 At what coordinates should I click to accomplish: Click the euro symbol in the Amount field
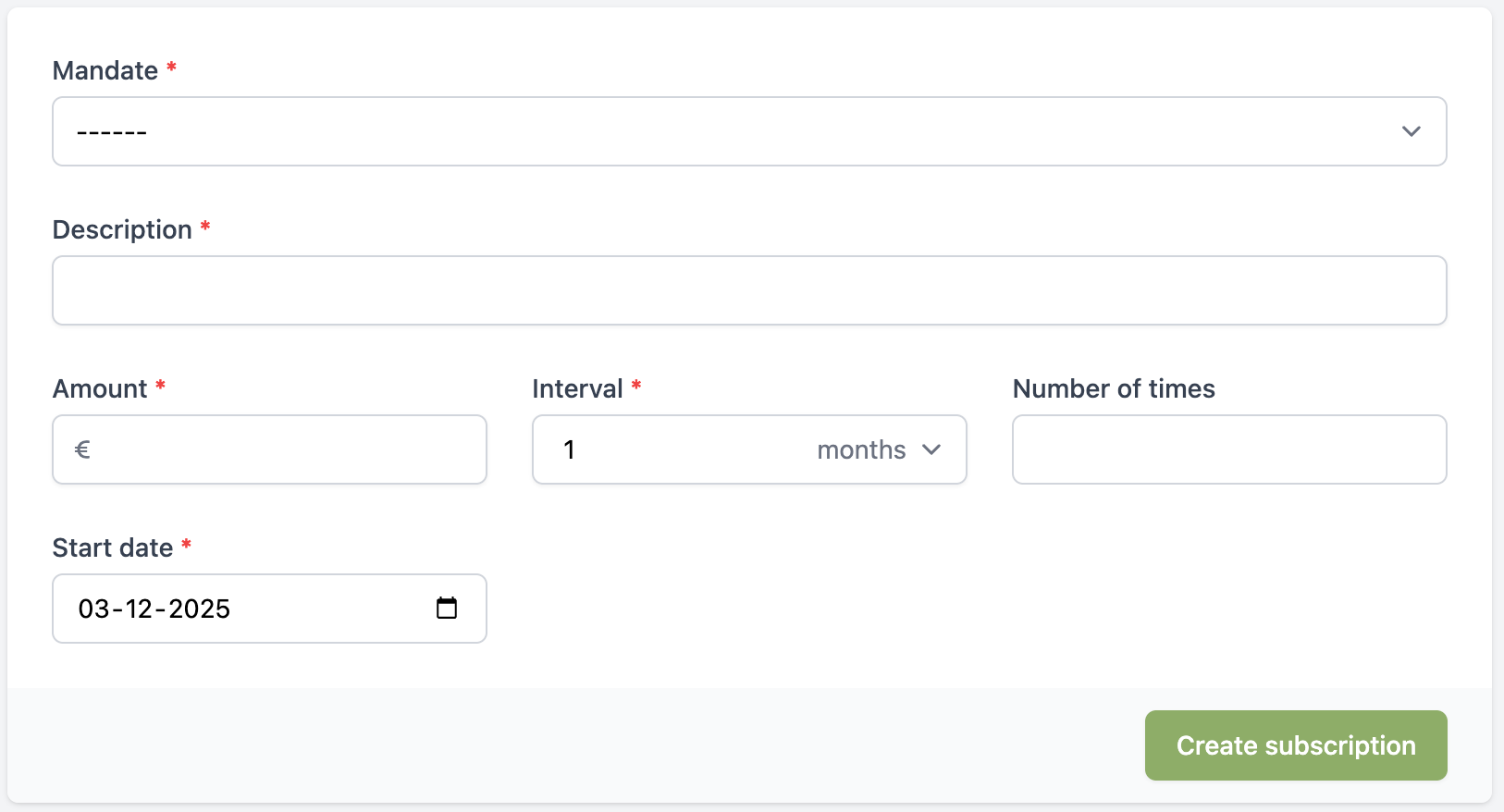pyautogui.click(x=82, y=449)
